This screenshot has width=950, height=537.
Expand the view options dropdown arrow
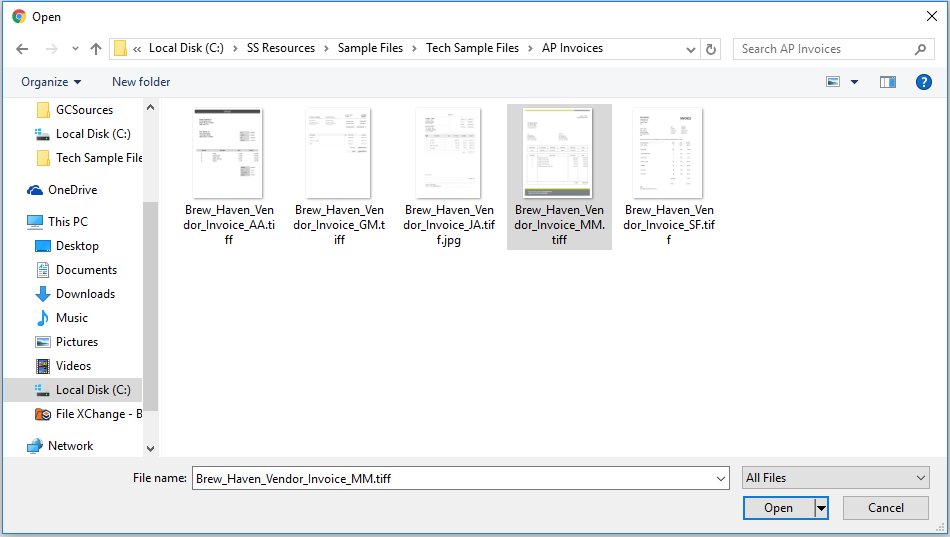tap(854, 82)
